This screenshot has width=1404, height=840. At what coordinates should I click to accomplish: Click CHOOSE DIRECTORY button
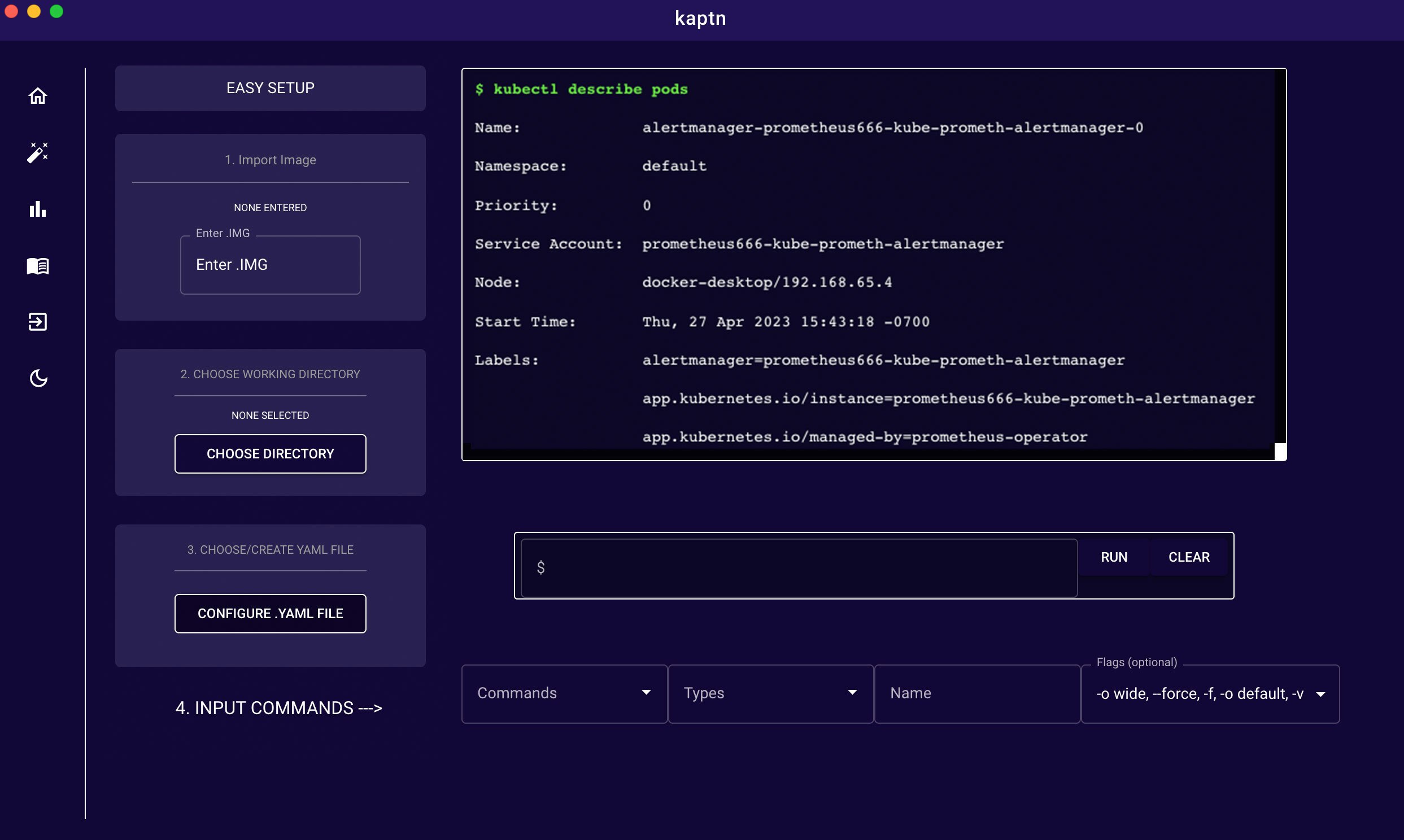click(270, 453)
